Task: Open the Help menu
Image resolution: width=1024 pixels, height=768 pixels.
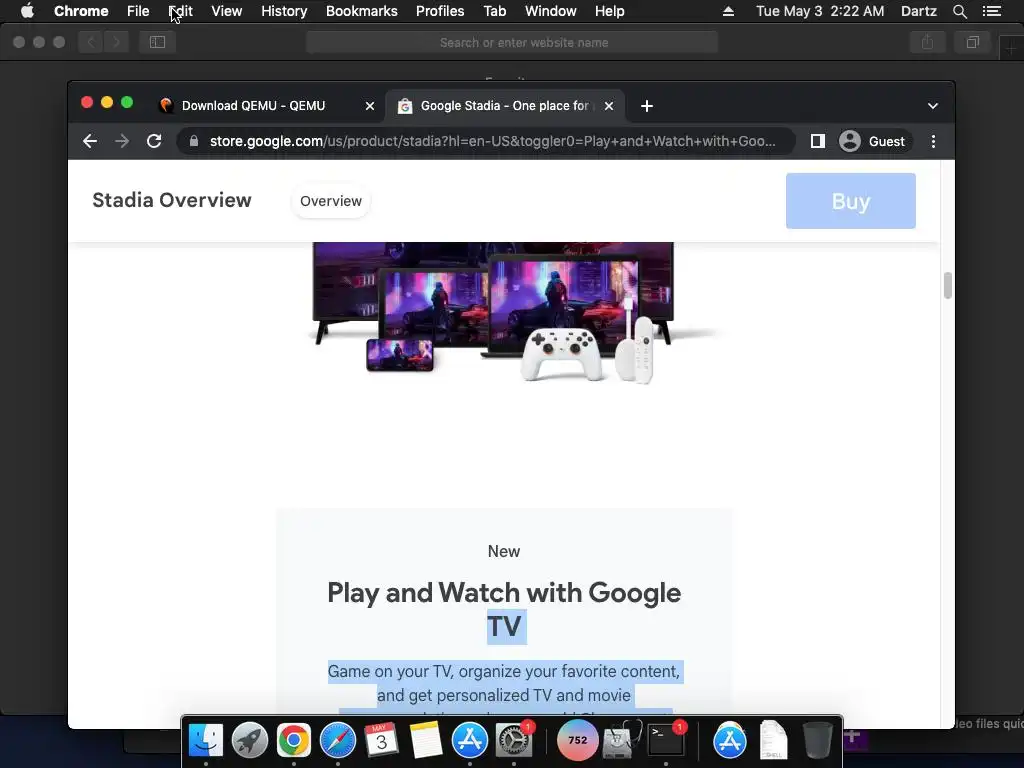Action: [x=609, y=11]
